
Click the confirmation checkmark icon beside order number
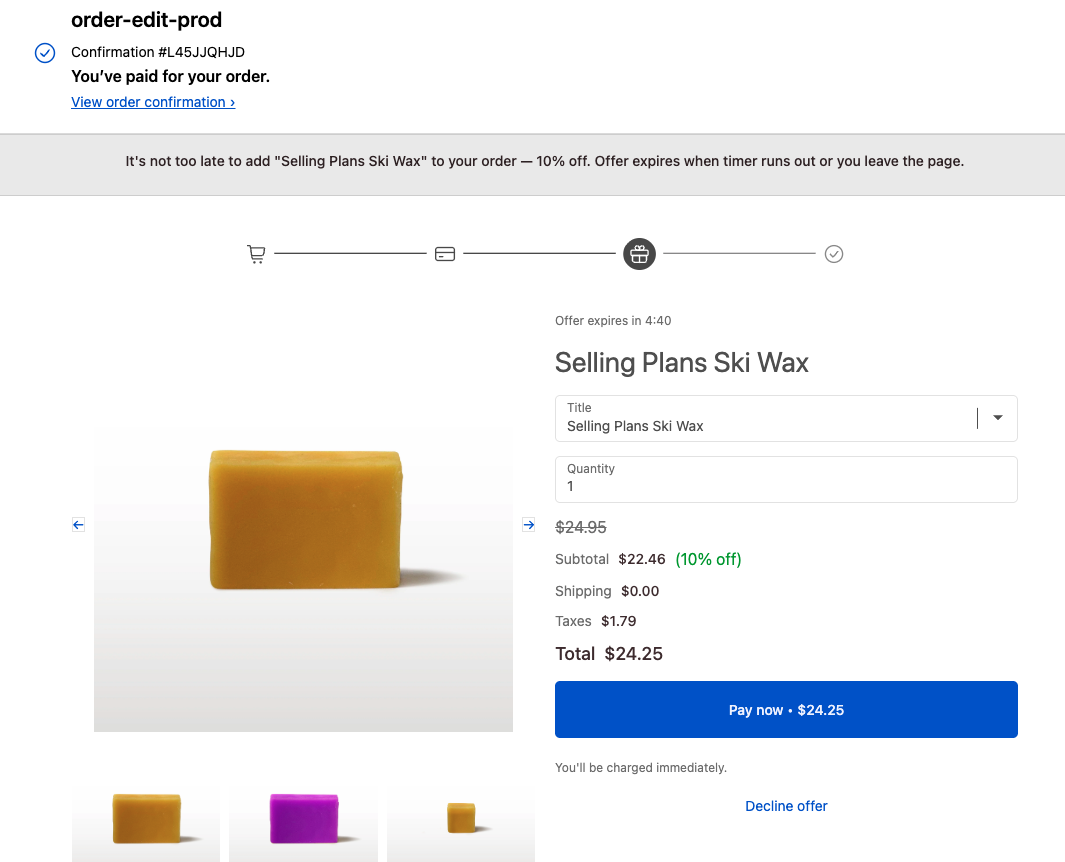(45, 53)
